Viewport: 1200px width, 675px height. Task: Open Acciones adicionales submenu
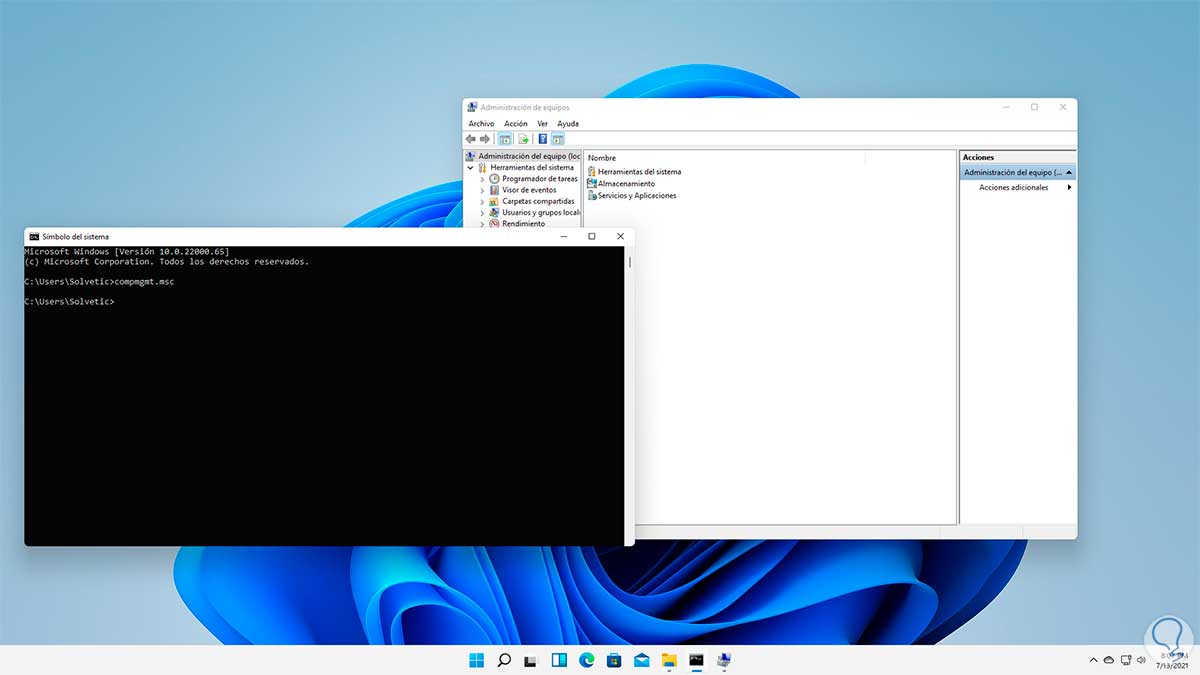(1014, 188)
